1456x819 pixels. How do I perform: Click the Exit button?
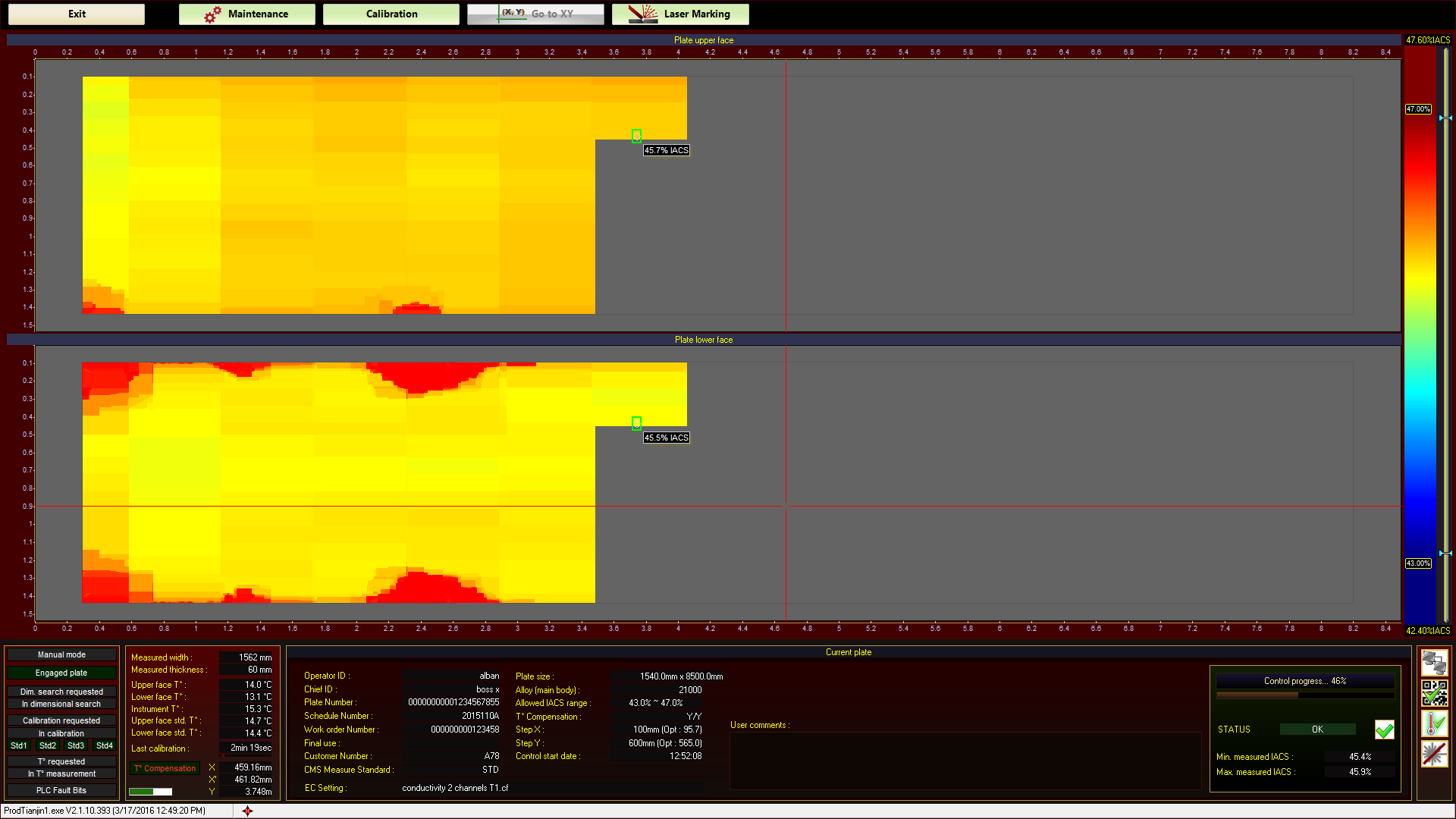coord(77,14)
